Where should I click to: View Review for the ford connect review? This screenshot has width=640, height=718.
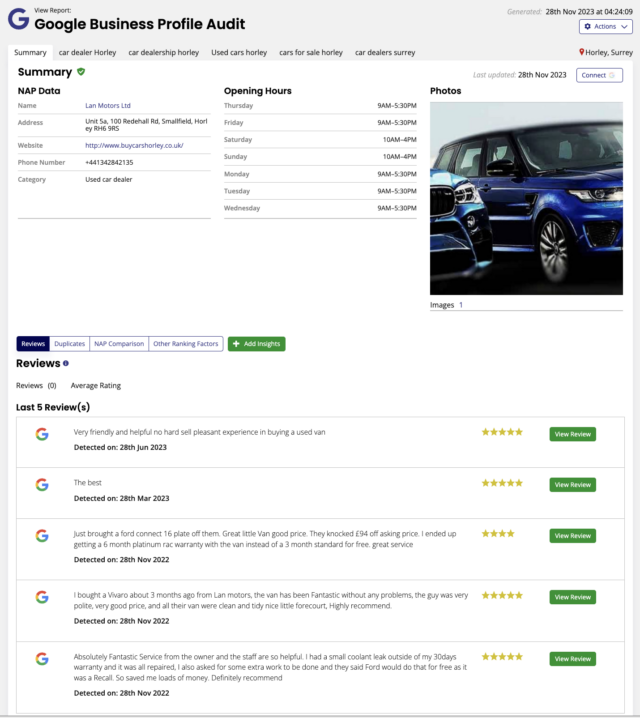point(573,536)
